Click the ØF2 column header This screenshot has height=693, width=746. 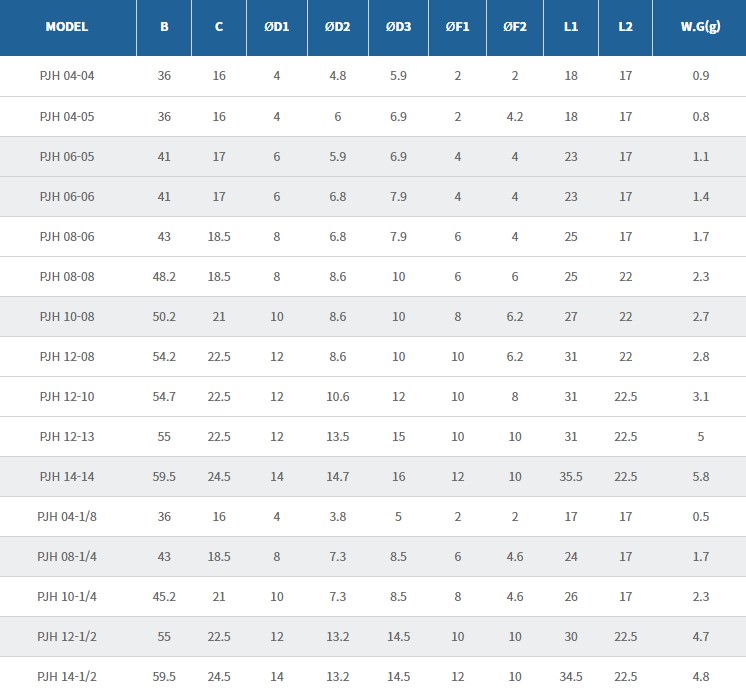[514, 27]
